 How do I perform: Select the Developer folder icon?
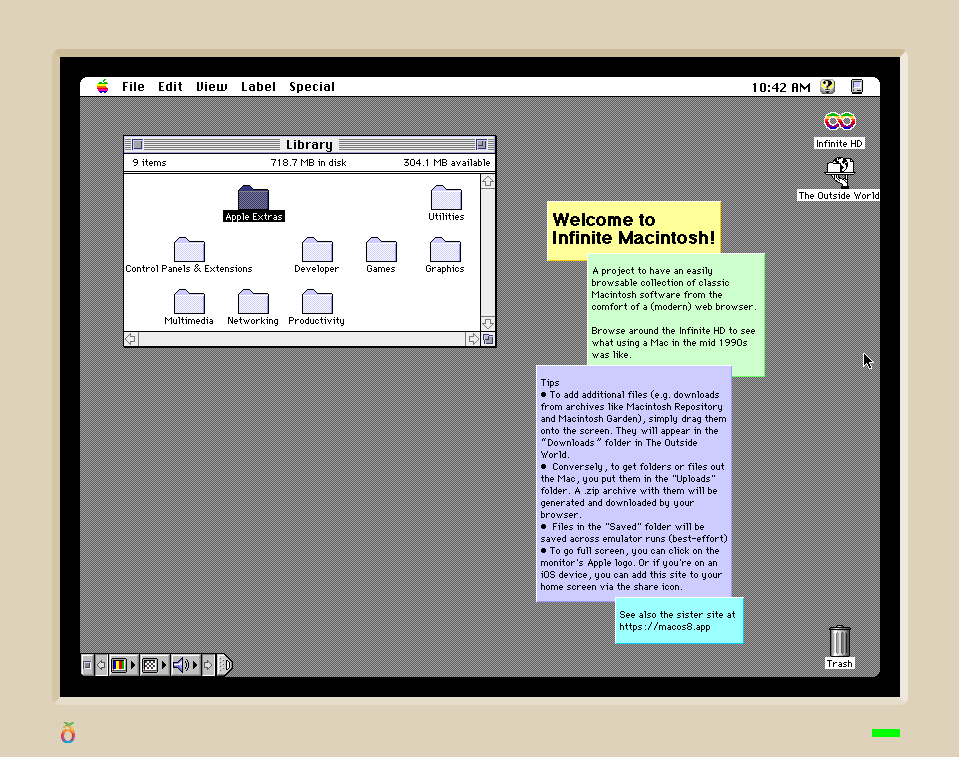coord(317,249)
